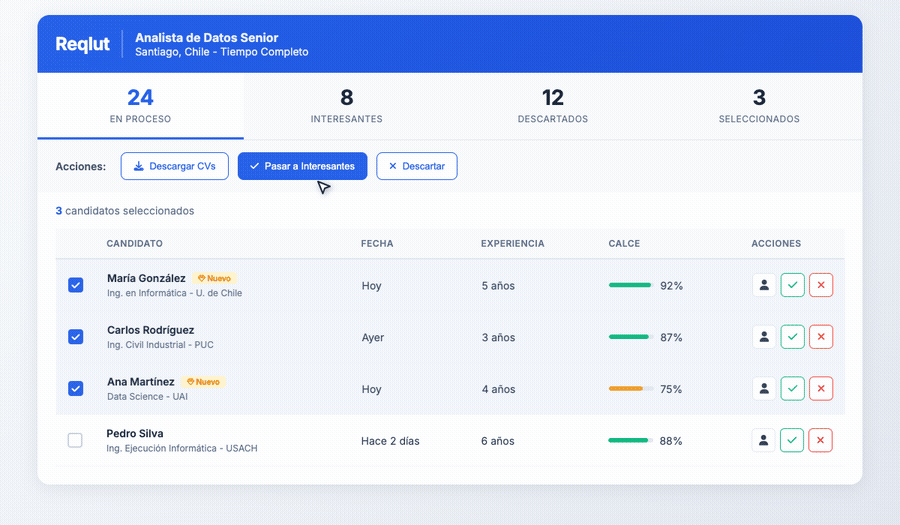The image size is (900, 525).
Task: View María González's profile icon
Action: [x=764, y=285]
